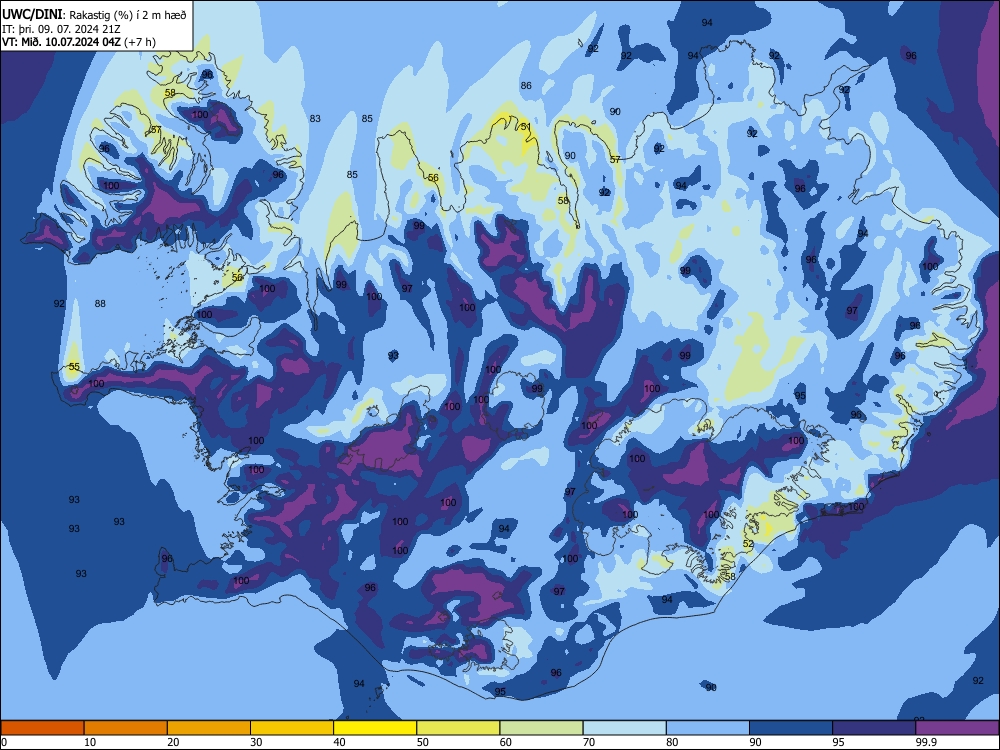Click the humidity value 52 on the map
This screenshot has width=1000, height=750.
click(x=749, y=544)
